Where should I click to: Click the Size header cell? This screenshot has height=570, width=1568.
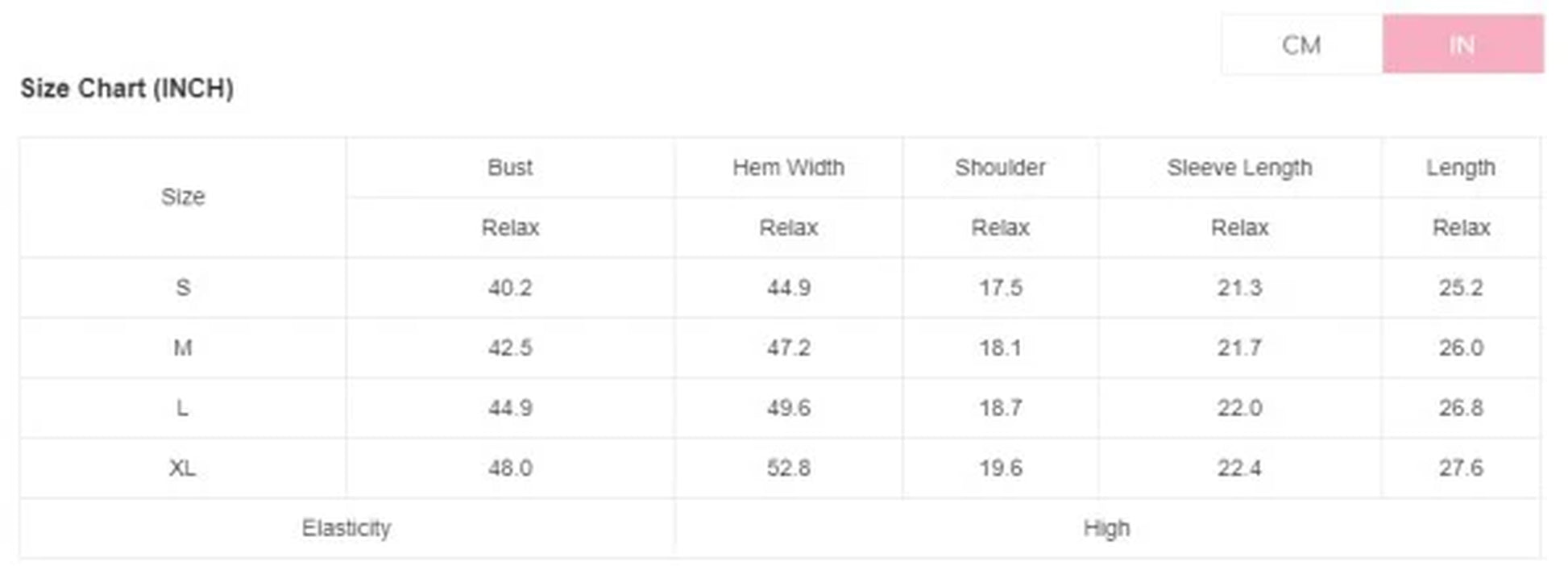tap(183, 197)
